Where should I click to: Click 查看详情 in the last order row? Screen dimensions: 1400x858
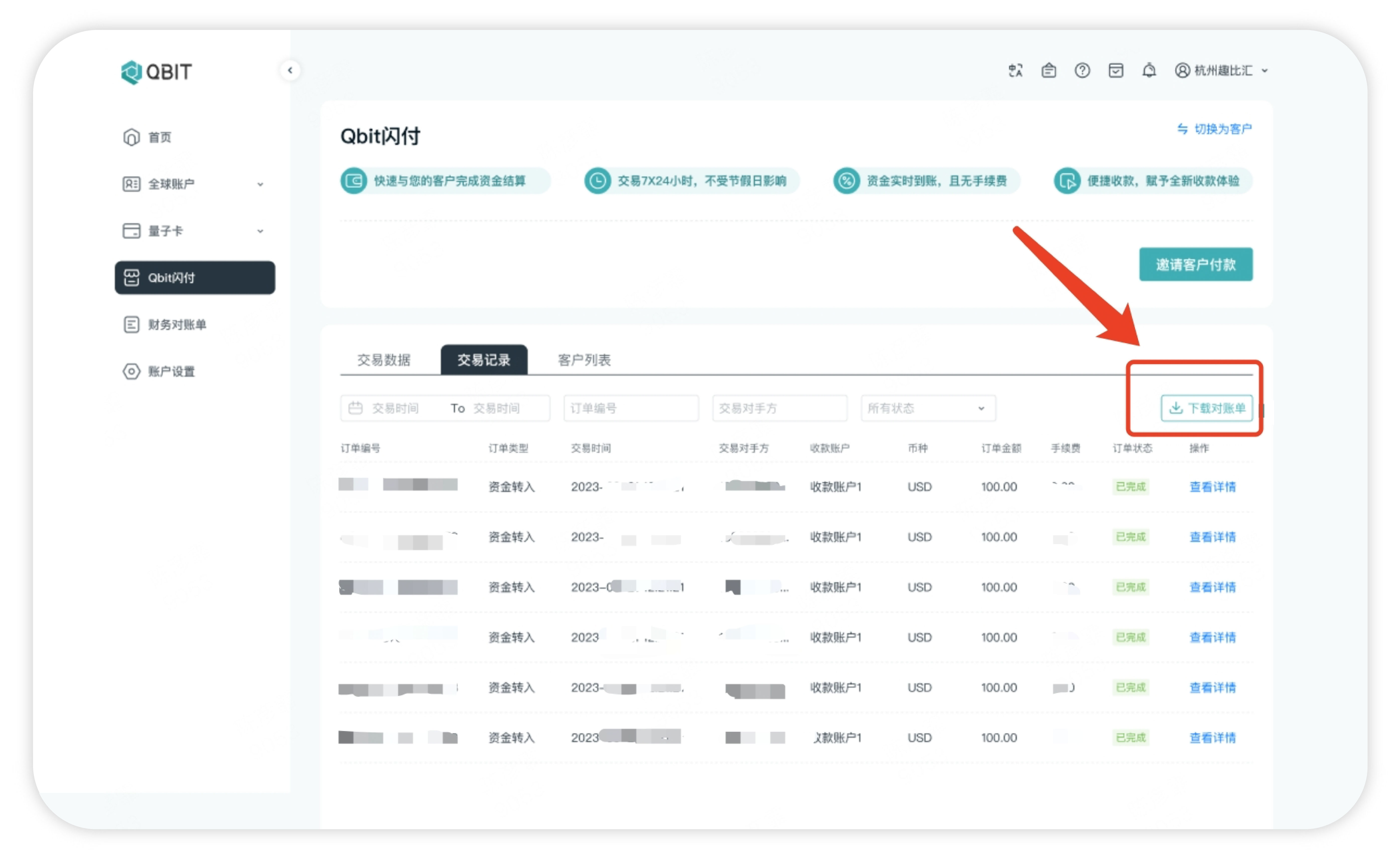[1213, 738]
